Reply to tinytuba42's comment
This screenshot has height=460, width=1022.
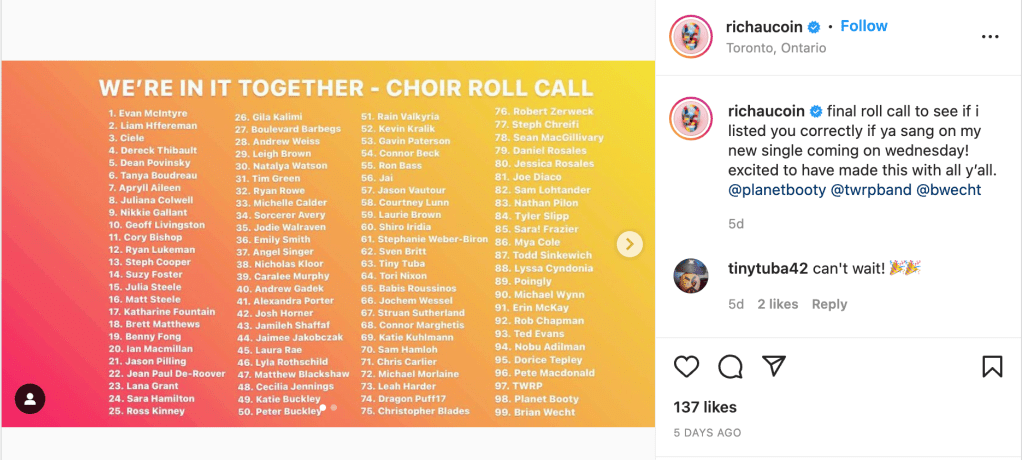coord(829,304)
